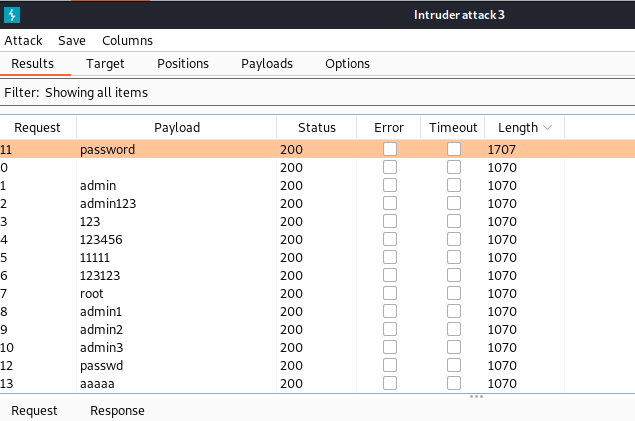
Task: Tick the Error checkbox for password row
Action: tap(390, 149)
